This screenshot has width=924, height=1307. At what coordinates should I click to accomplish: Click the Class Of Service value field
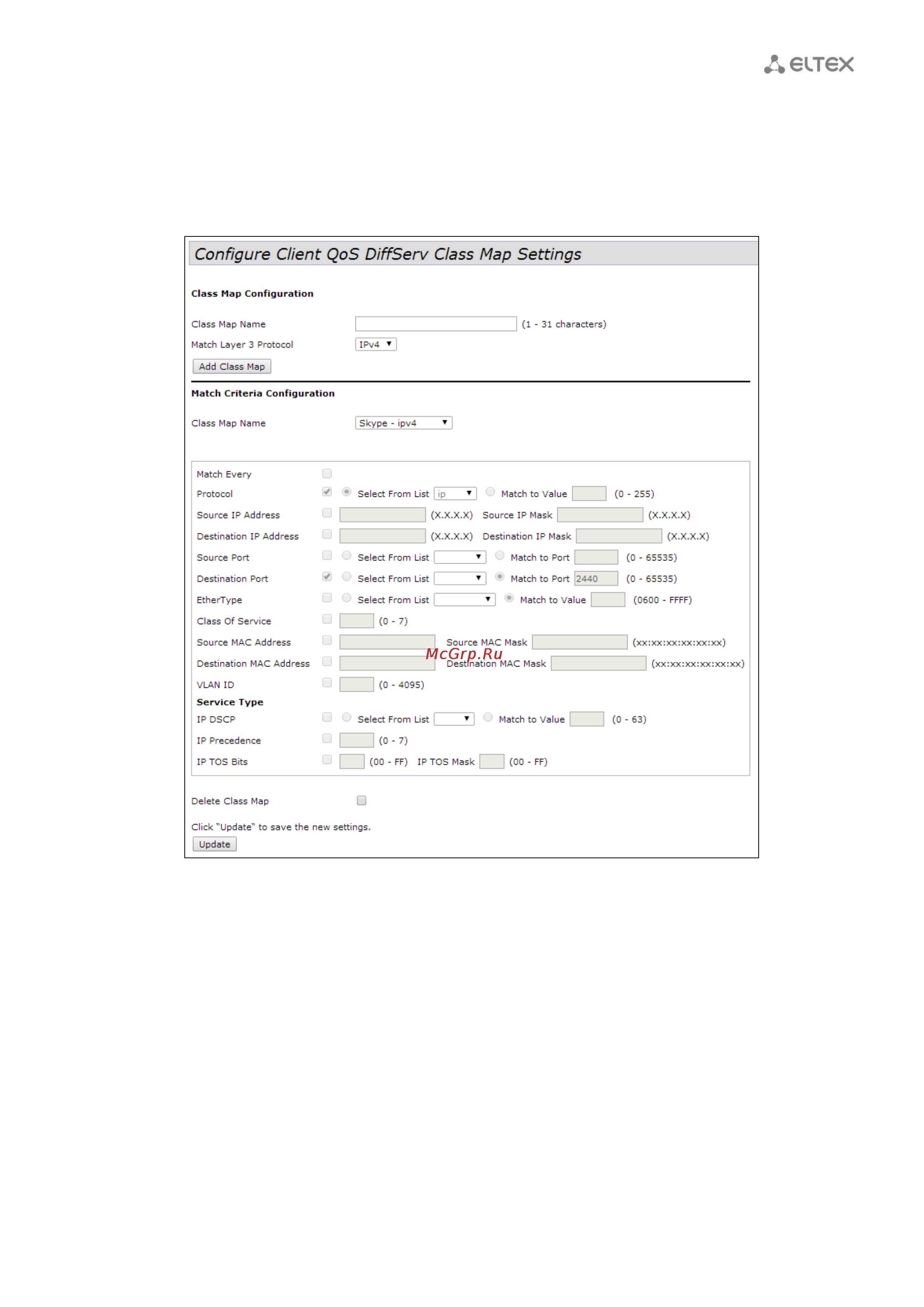tap(357, 621)
